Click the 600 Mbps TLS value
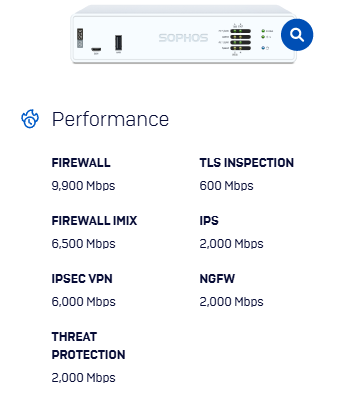The width and height of the screenshot is (363, 415). (226, 186)
